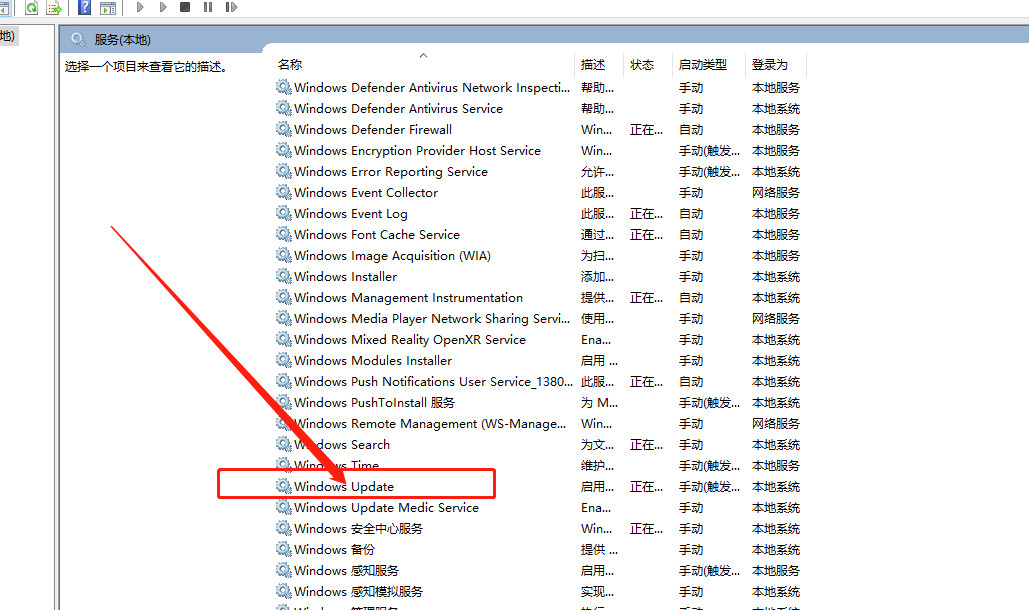1029x610 pixels.
Task: Click gear icon beside Windows Update
Action: [x=284, y=486]
